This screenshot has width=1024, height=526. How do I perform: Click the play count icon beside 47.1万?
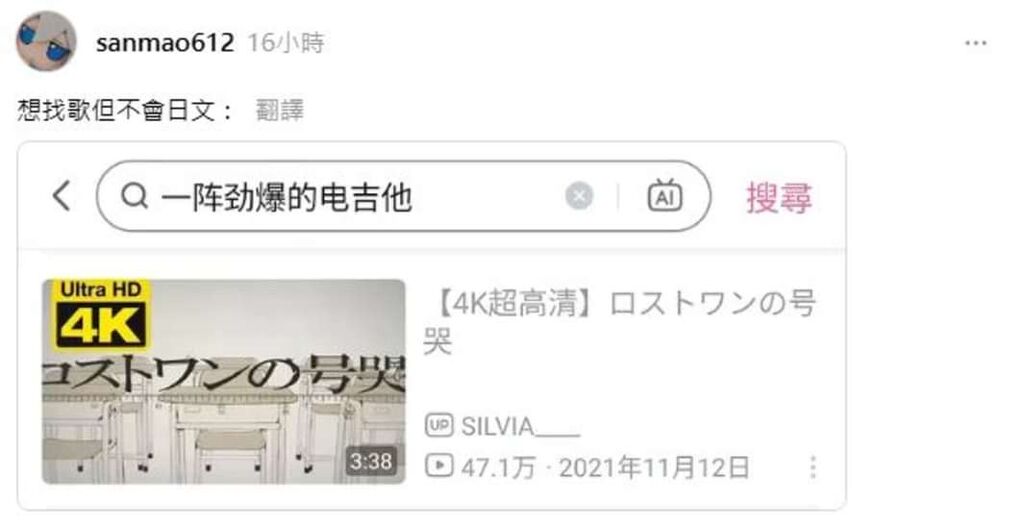439,466
